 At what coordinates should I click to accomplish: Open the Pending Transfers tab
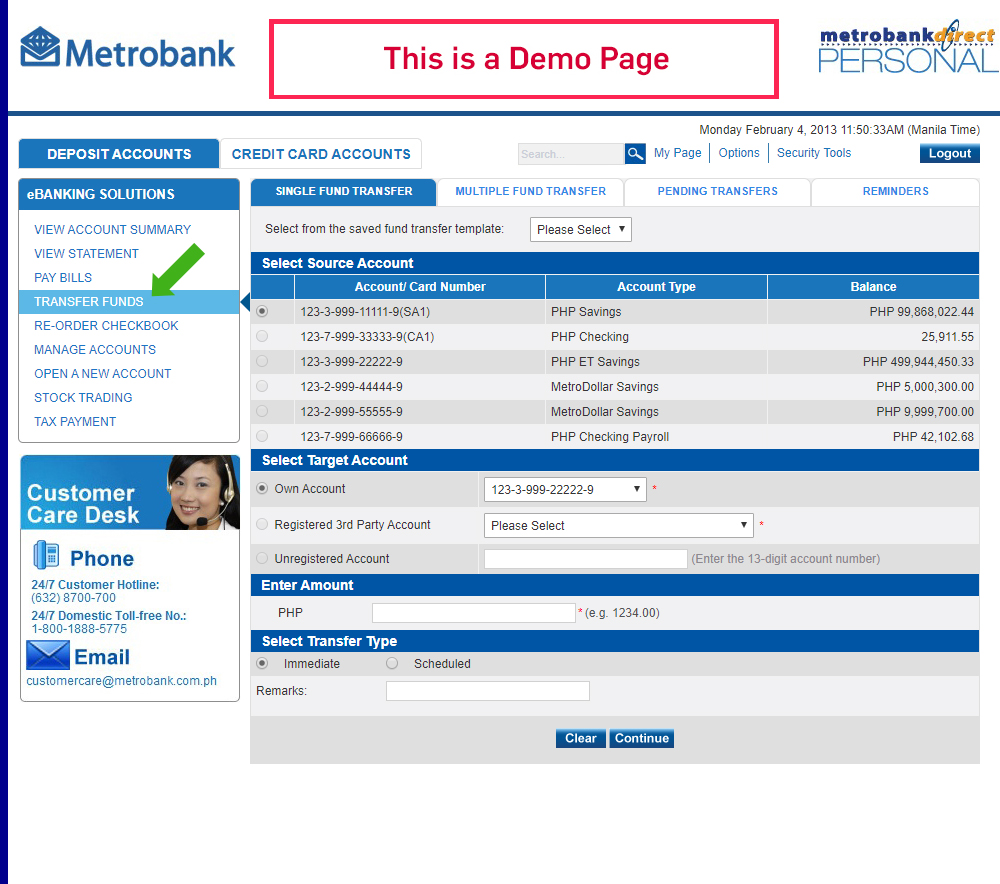click(x=717, y=191)
